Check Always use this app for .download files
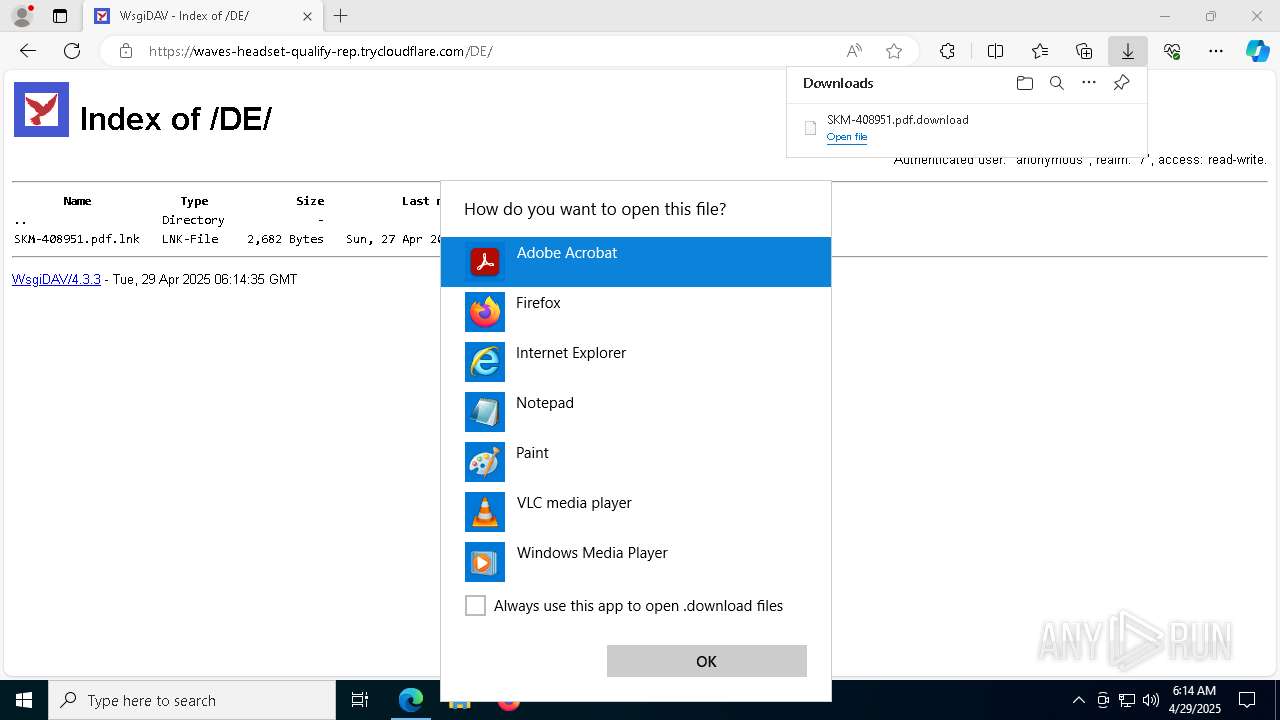 point(476,606)
